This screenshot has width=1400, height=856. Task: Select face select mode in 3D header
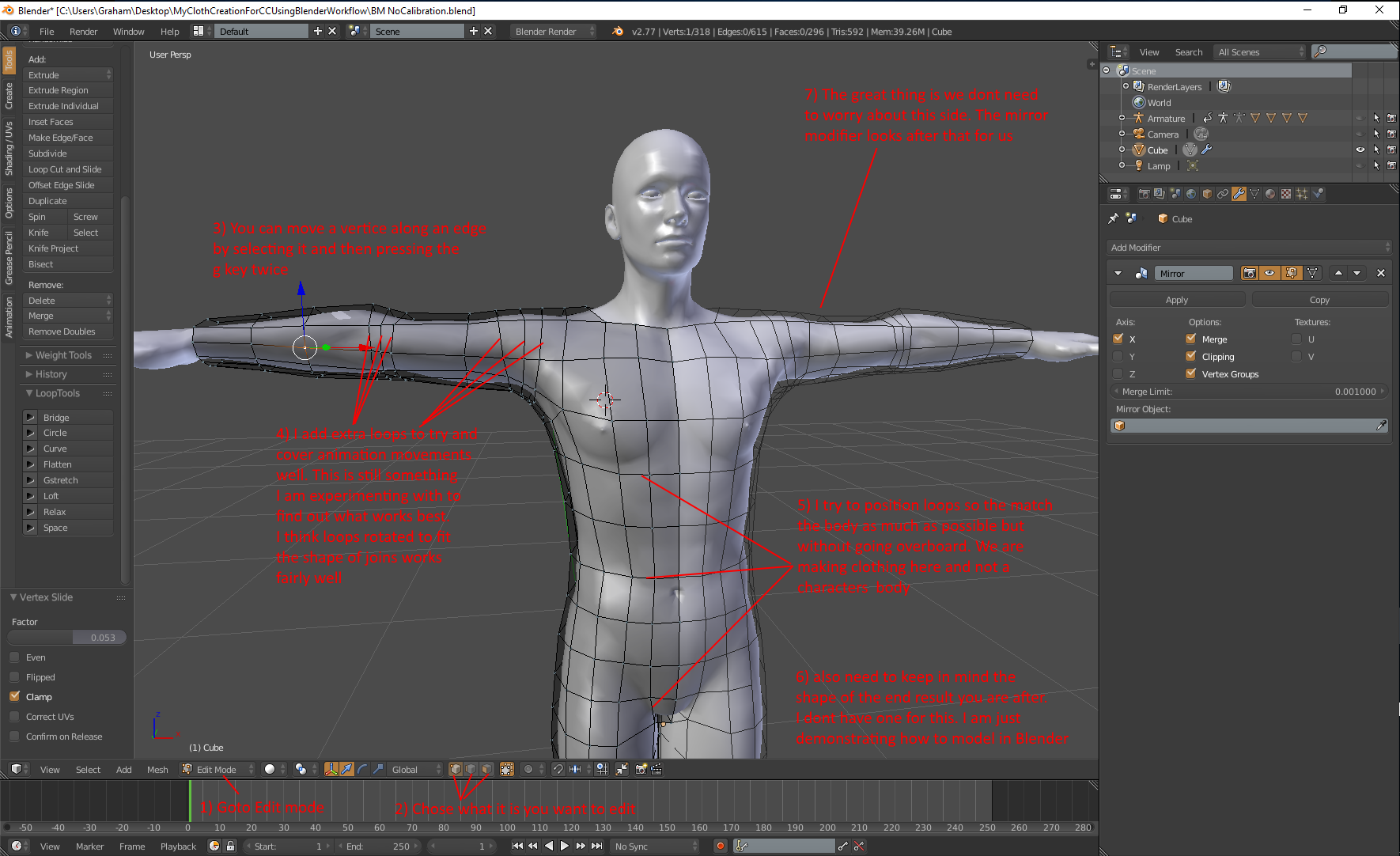click(486, 769)
